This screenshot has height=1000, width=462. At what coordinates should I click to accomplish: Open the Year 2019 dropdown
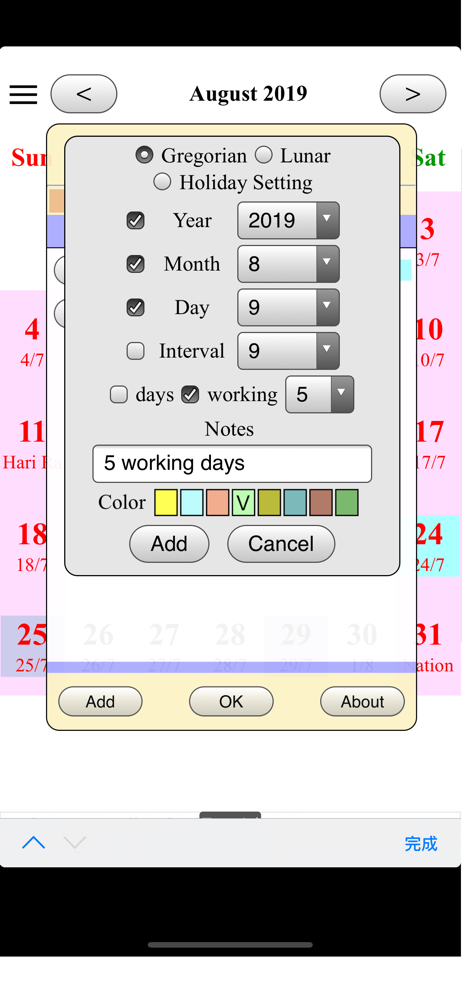click(288, 221)
